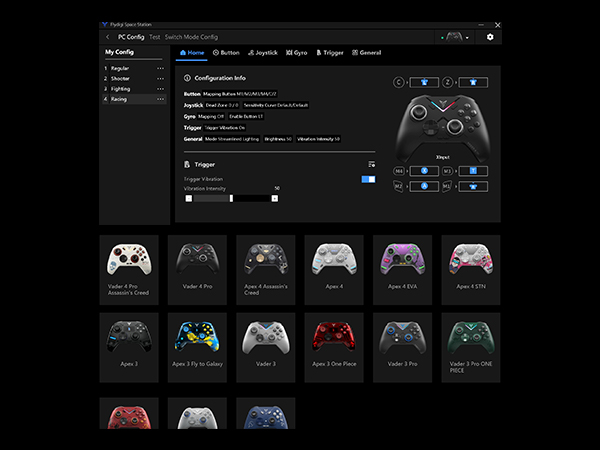Open more options for Fighting config
This screenshot has height=450, width=600.
click(160, 89)
